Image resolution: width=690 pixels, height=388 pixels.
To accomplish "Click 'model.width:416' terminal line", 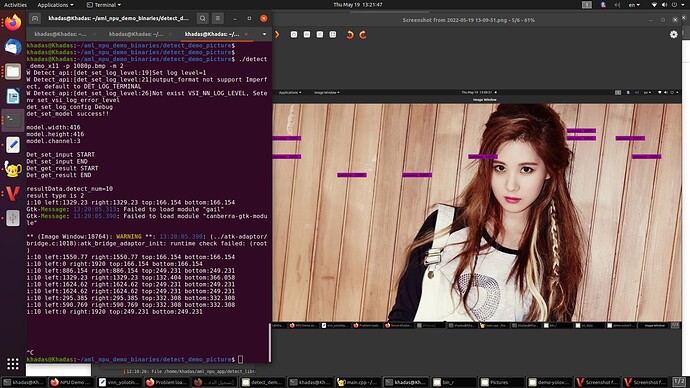I will (53, 127).
